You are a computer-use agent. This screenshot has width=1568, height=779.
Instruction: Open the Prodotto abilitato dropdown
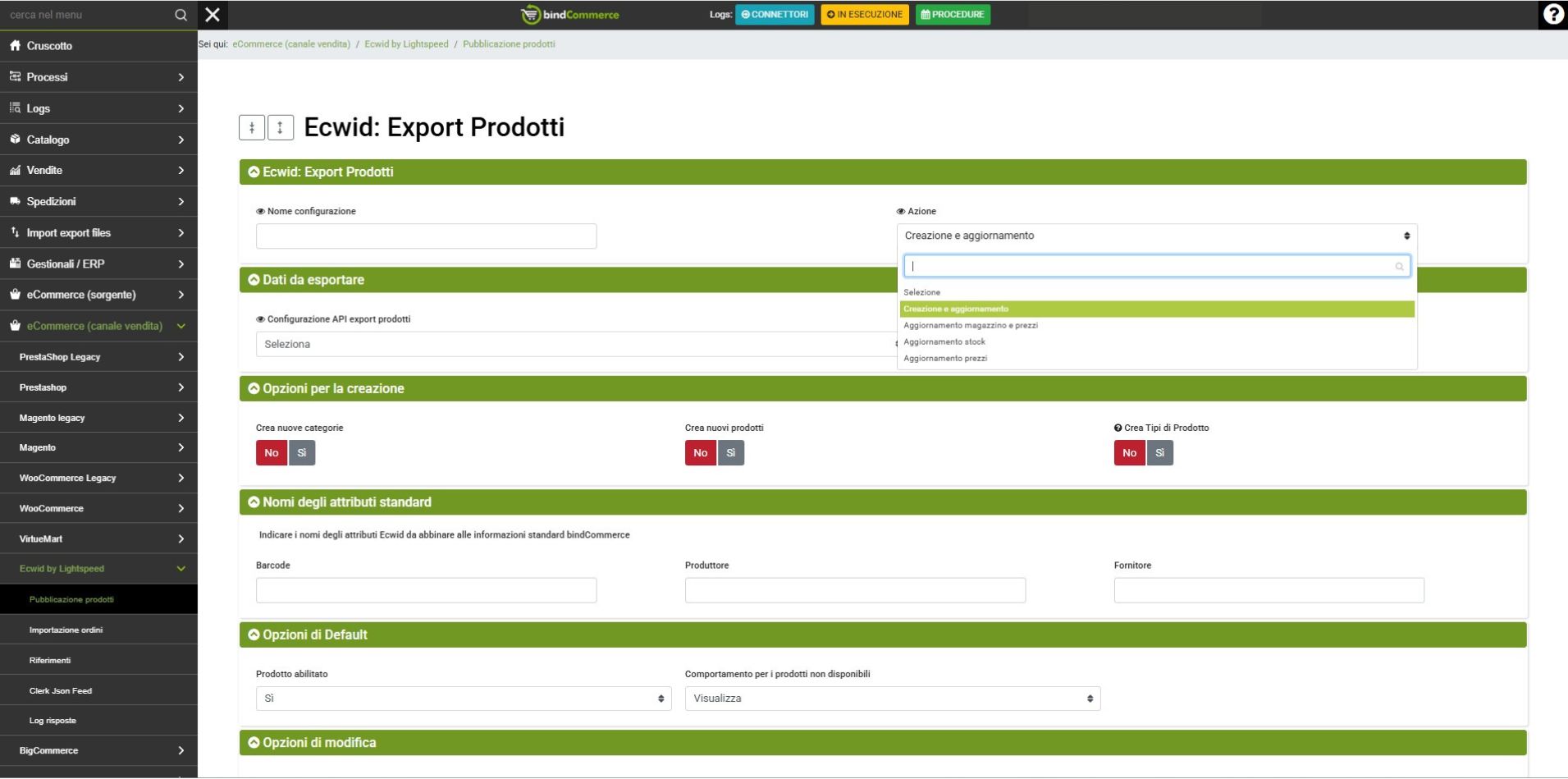click(464, 699)
